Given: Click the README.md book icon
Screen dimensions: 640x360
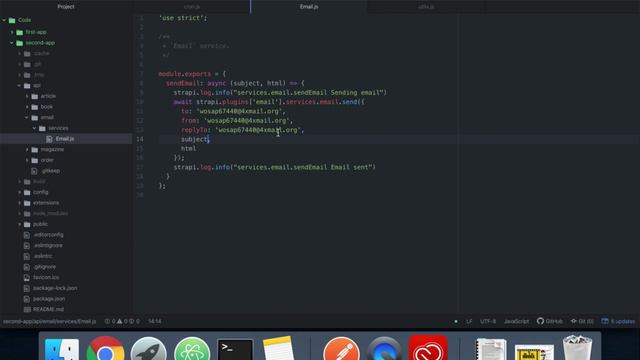Looking at the screenshot, I should coord(27,309).
